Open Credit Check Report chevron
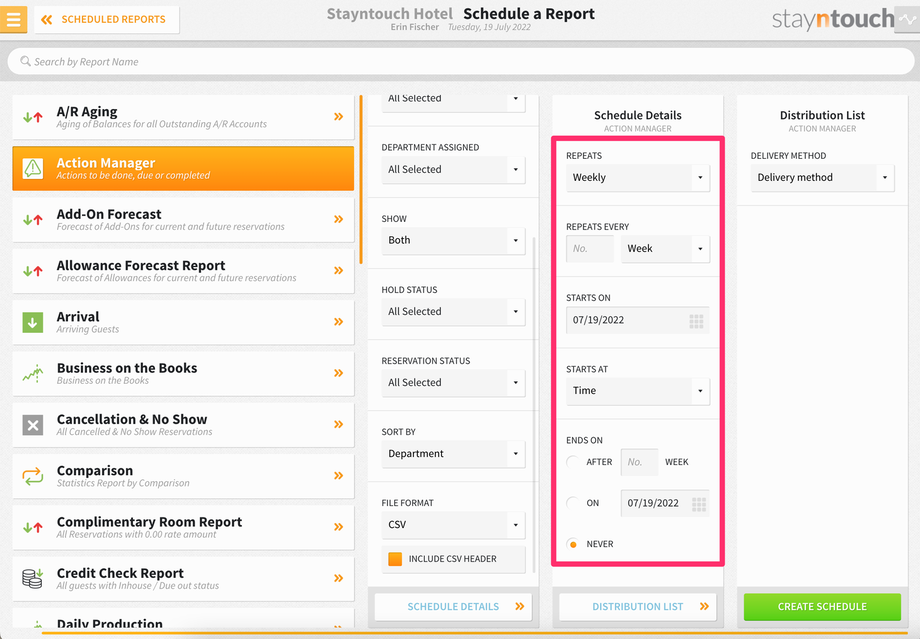Screen dimensions: 920x639 pyautogui.click(x=339, y=578)
